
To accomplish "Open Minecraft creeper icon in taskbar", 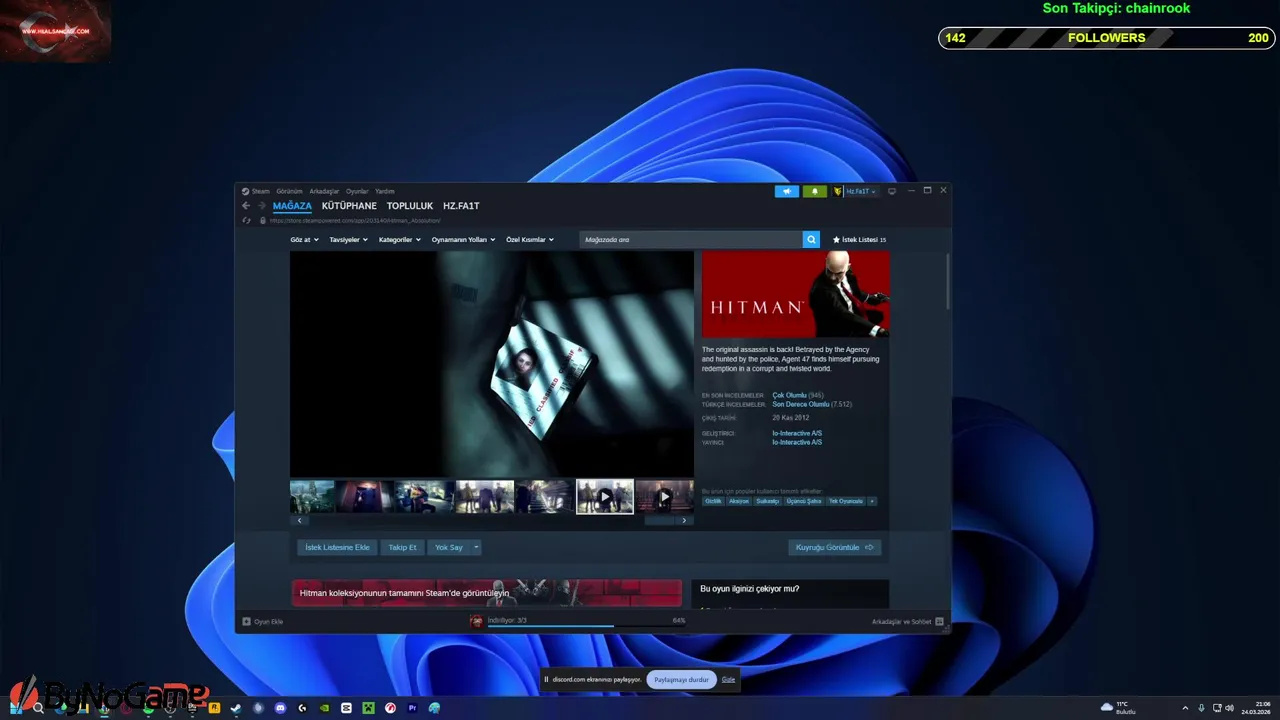I will pyautogui.click(x=368, y=708).
